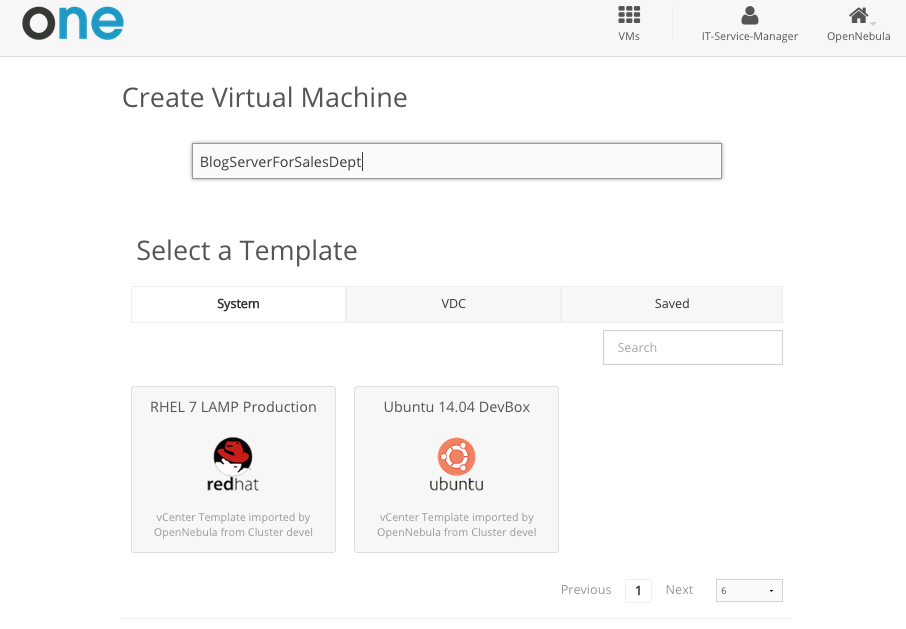Switch to the Saved templates tab

(x=671, y=304)
